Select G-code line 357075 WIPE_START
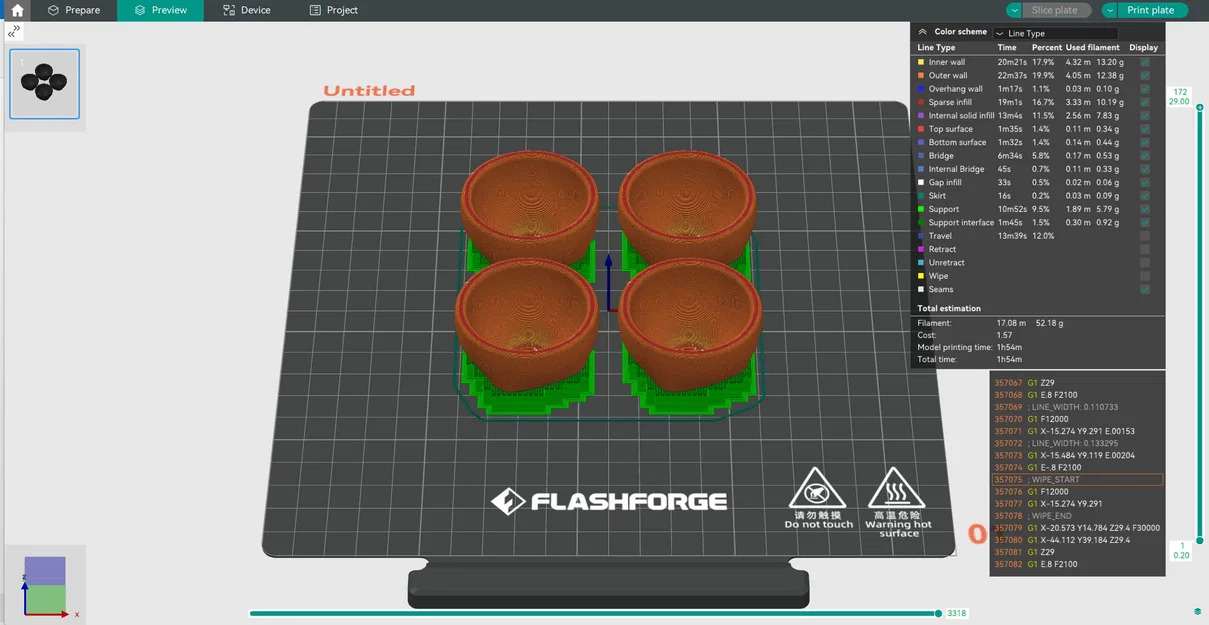 coord(1077,480)
